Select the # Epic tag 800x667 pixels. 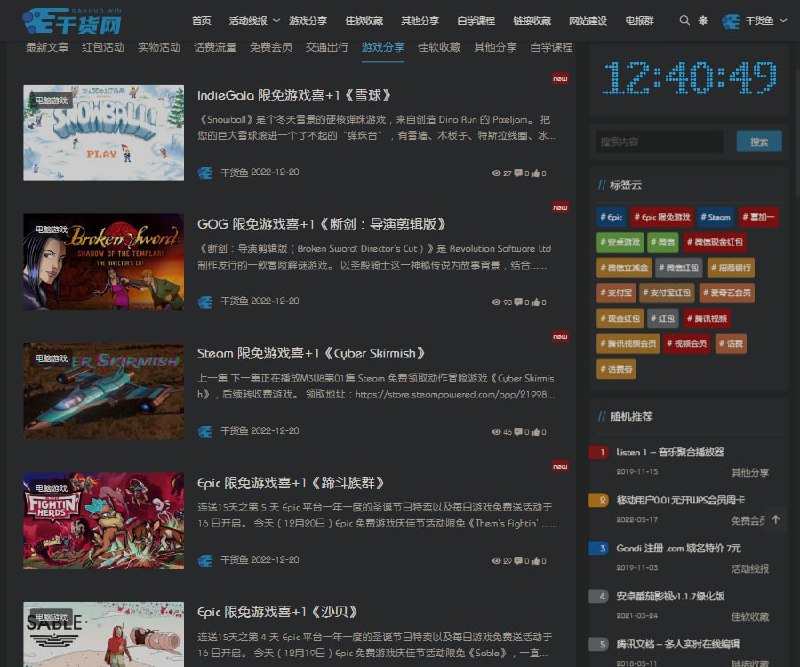(x=611, y=217)
